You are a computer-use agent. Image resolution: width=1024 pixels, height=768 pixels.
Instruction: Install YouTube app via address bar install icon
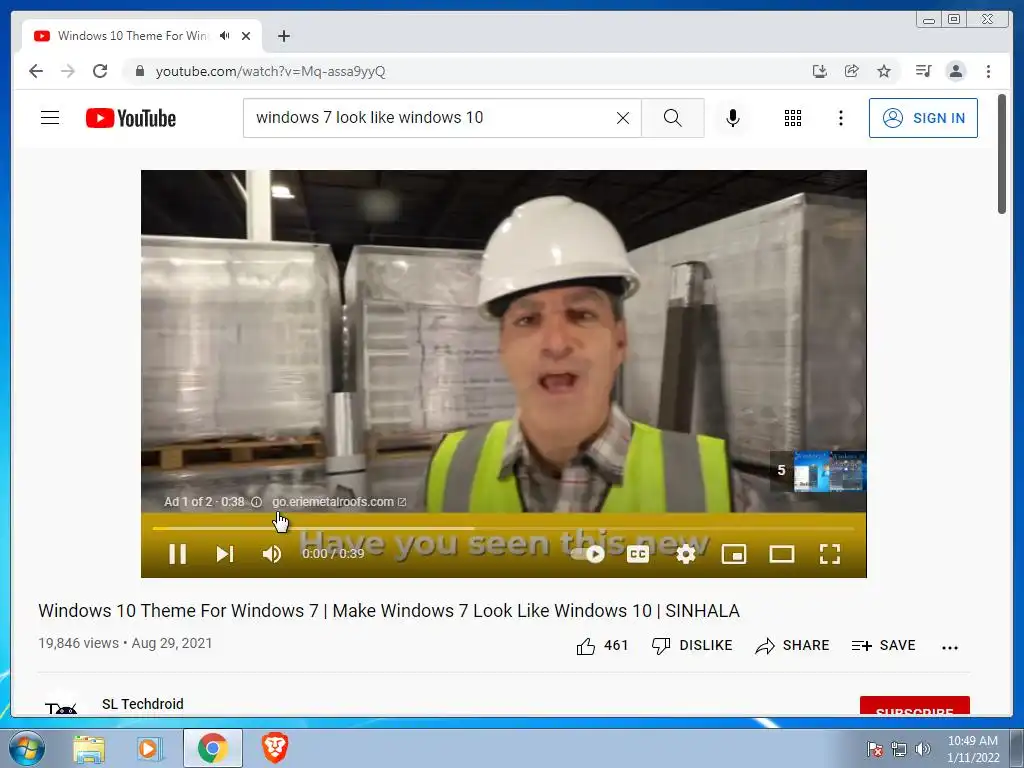pos(820,71)
